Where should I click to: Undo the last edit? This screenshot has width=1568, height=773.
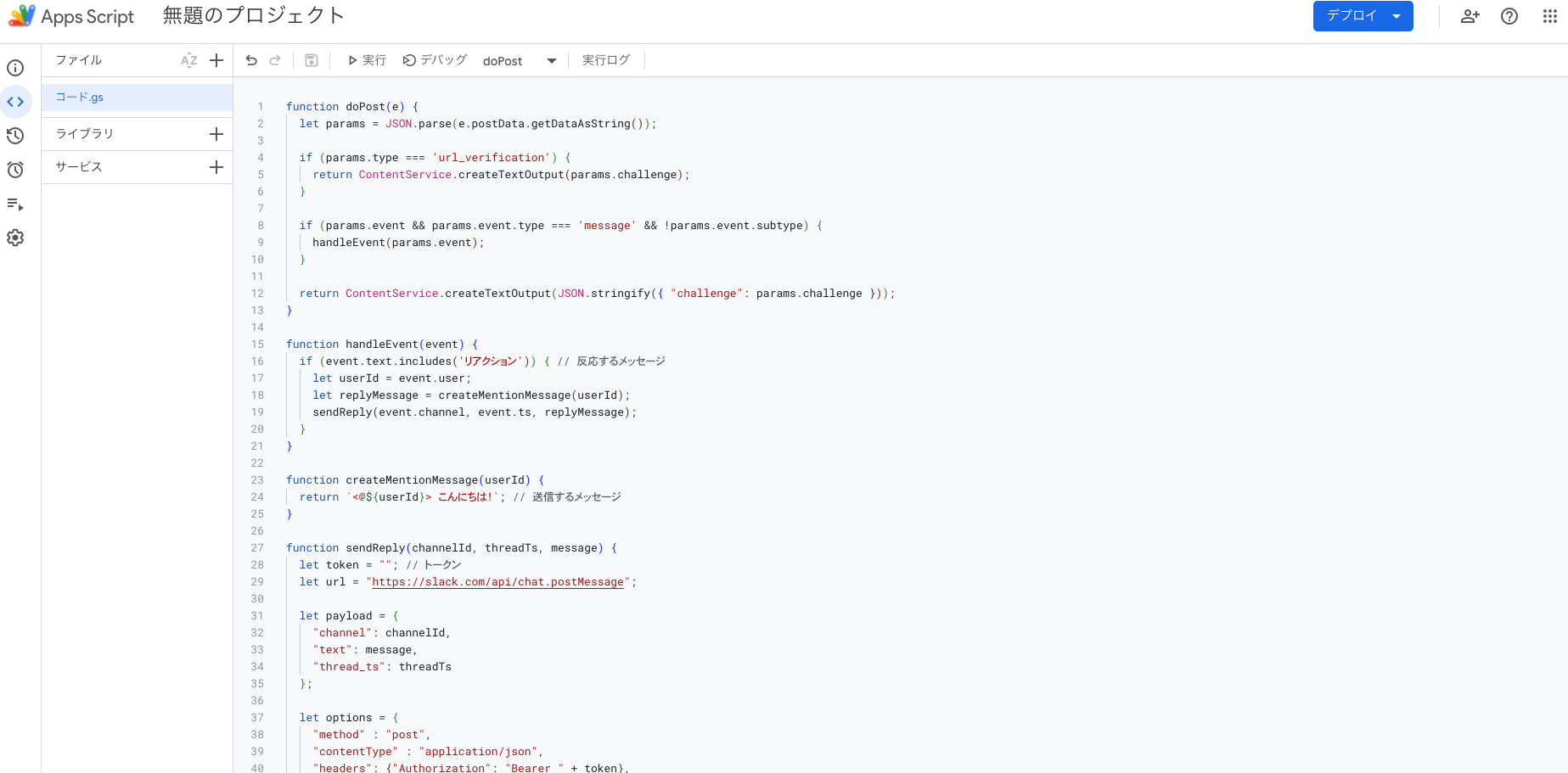point(250,59)
